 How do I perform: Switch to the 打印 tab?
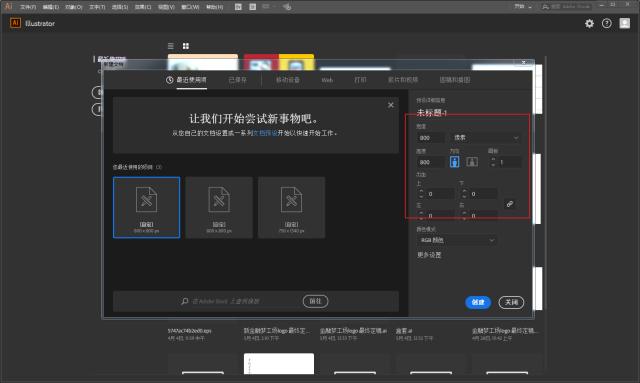(x=360, y=80)
